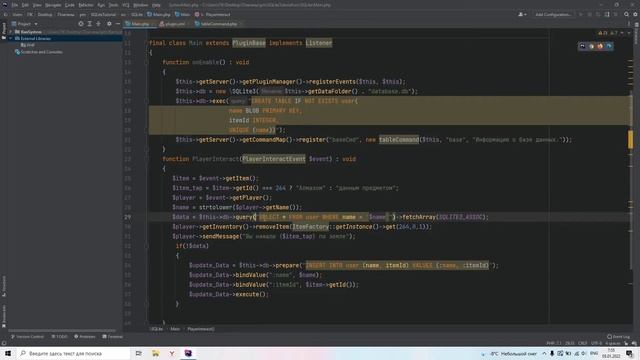The height and width of the screenshot is (360, 640).
Task: Open the Tools menu
Action: [x=113, y=5]
